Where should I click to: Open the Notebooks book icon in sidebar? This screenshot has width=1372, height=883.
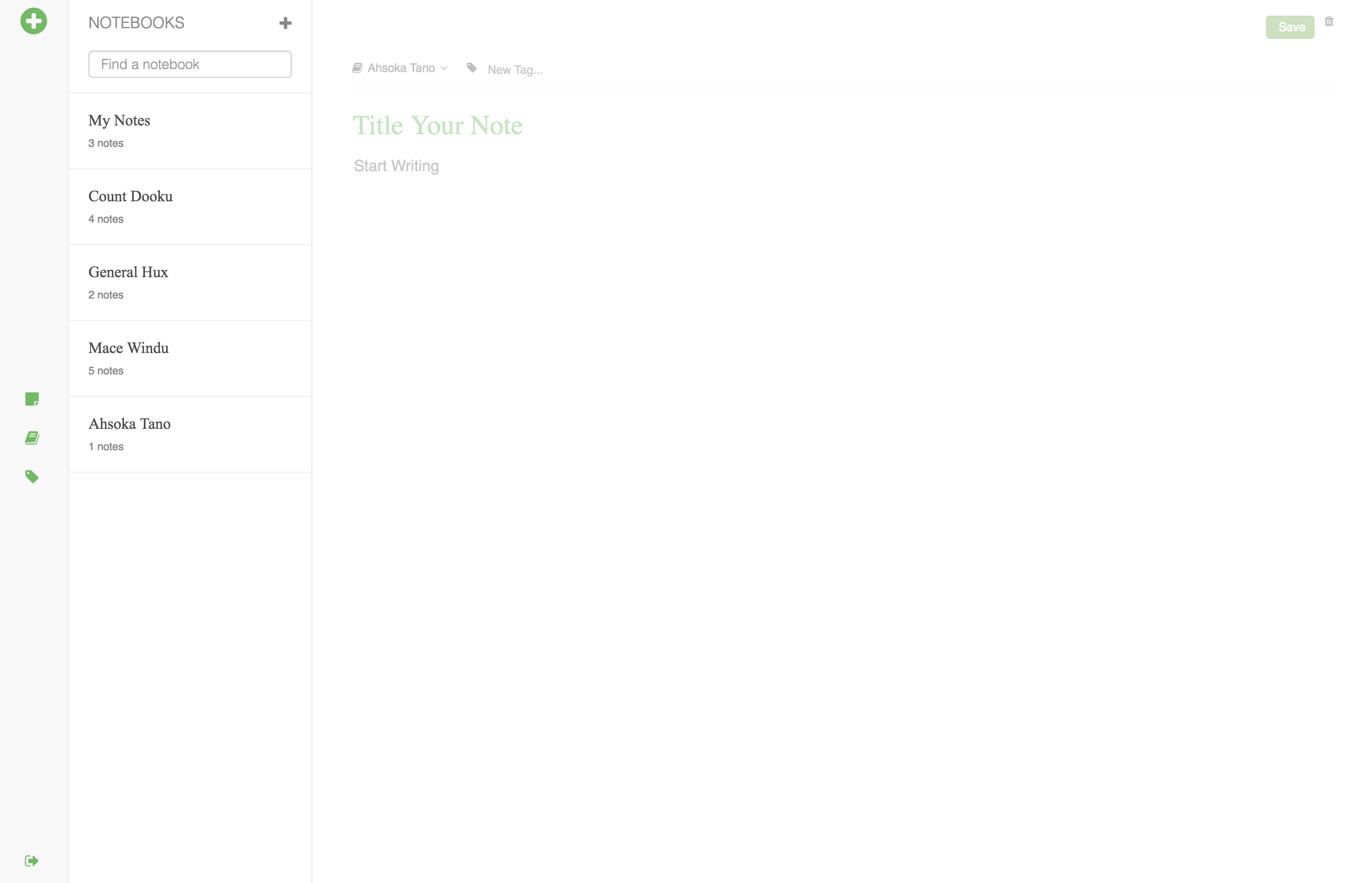(x=32, y=438)
